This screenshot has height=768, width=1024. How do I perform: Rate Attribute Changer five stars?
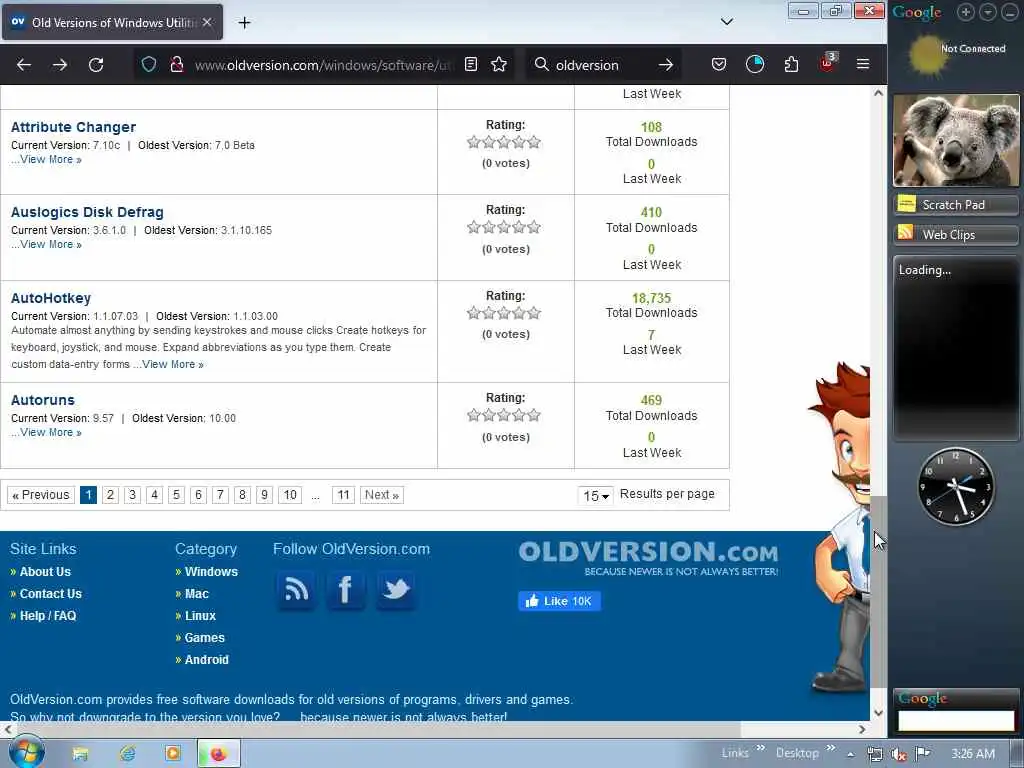(x=534, y=142)
